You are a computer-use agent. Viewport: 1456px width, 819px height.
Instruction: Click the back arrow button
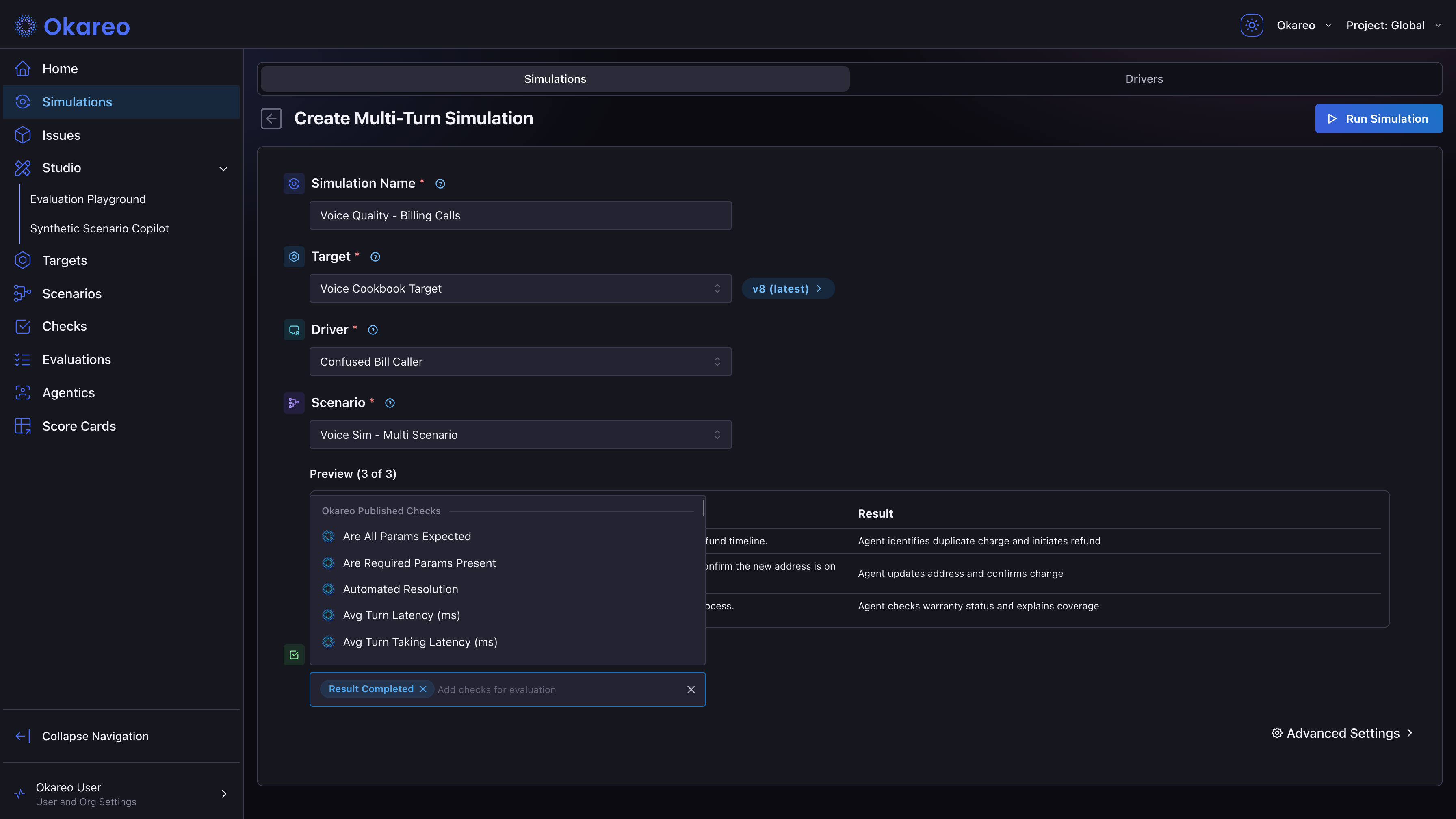(x=271, y=118)
